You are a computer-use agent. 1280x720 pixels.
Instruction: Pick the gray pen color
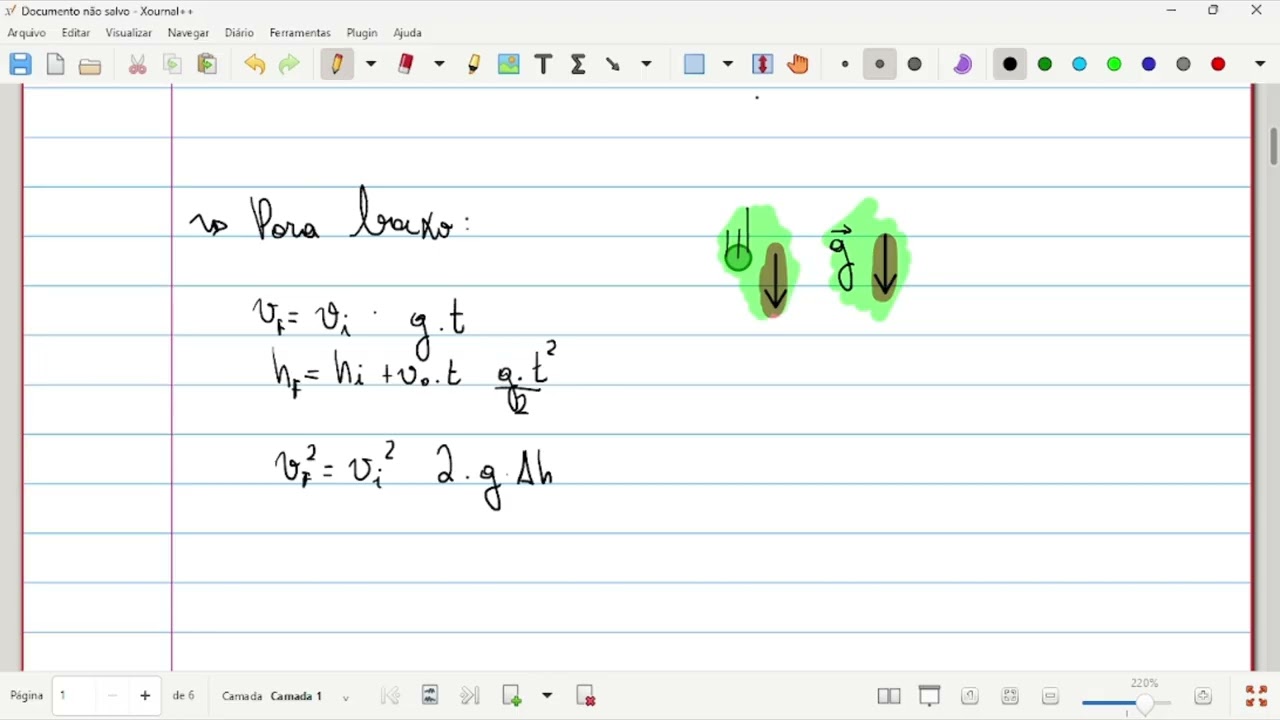(1184, 64)
